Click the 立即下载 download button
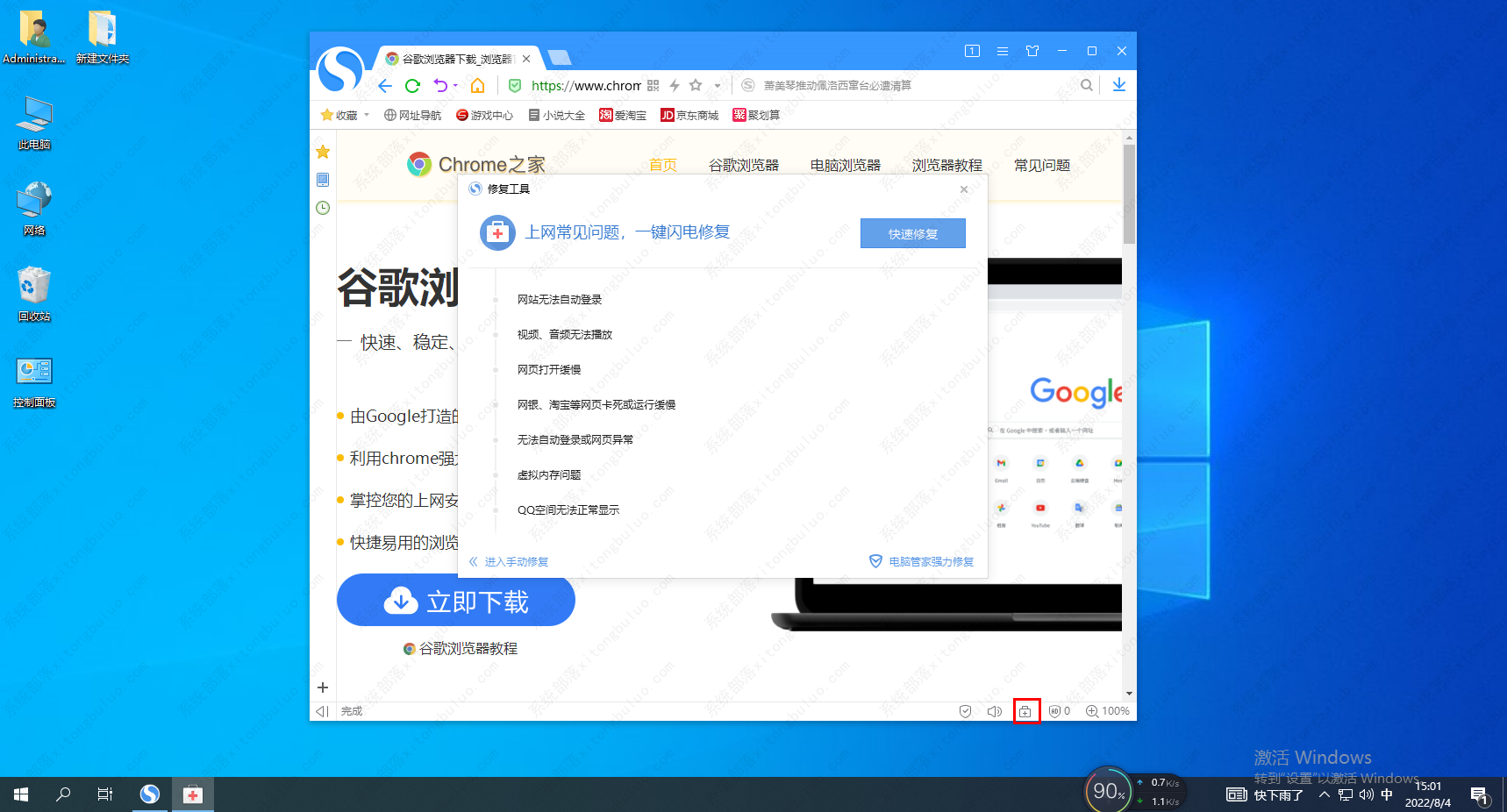Screen dimensions: 1507x812 coord(456,601)
